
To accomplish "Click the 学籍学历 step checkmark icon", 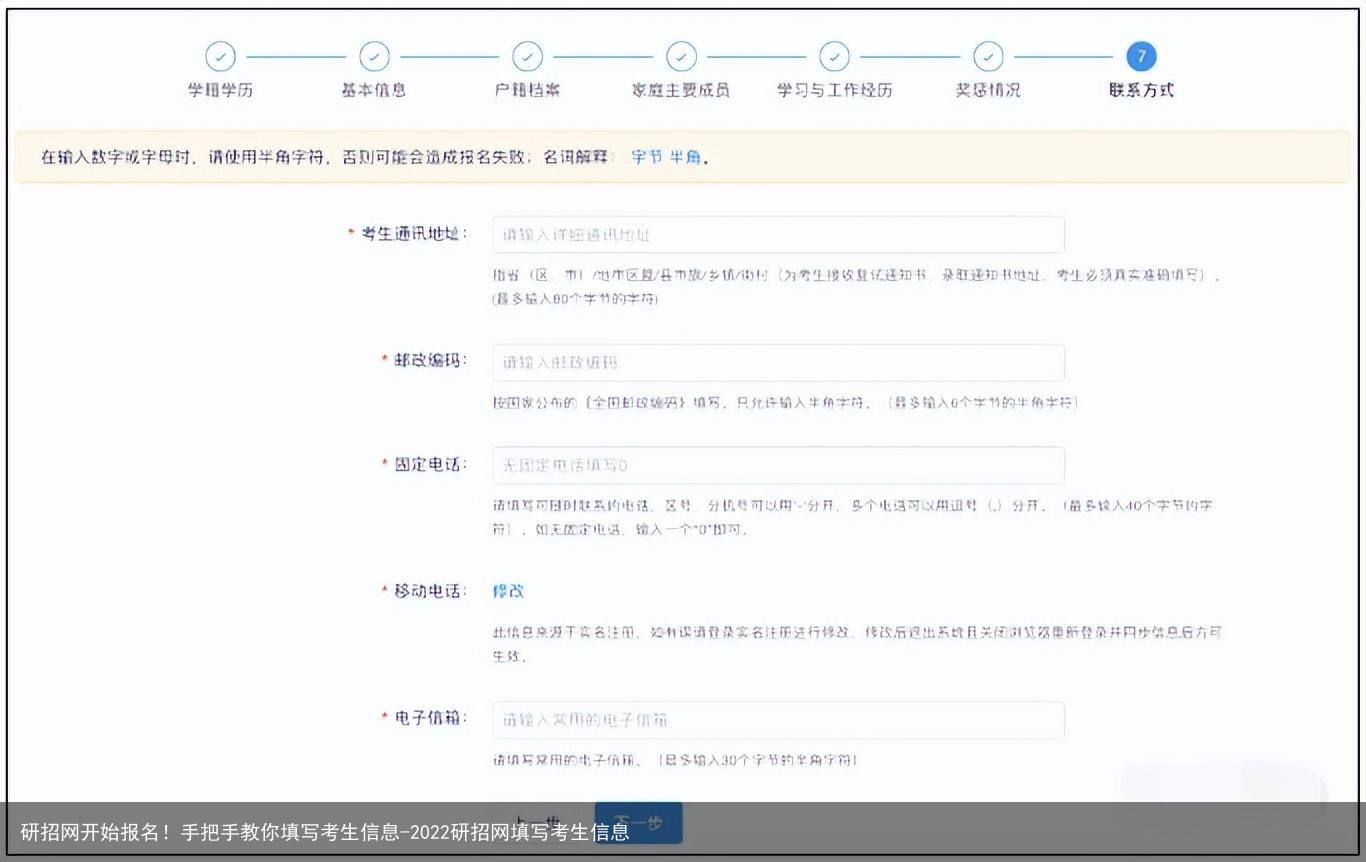I will click(220, 56).
